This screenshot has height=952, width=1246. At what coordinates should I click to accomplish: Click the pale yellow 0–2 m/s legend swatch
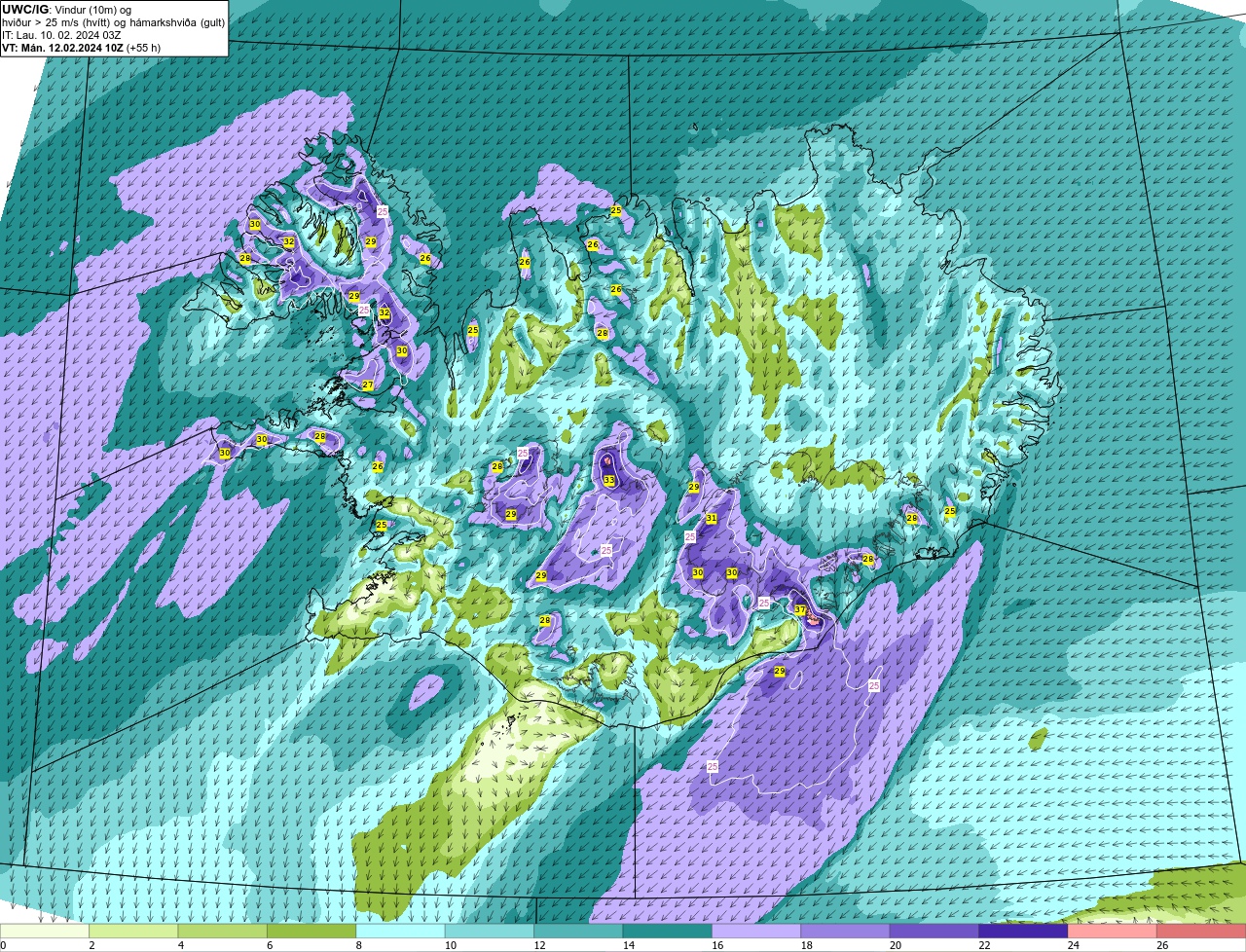(x=45, y=931)
